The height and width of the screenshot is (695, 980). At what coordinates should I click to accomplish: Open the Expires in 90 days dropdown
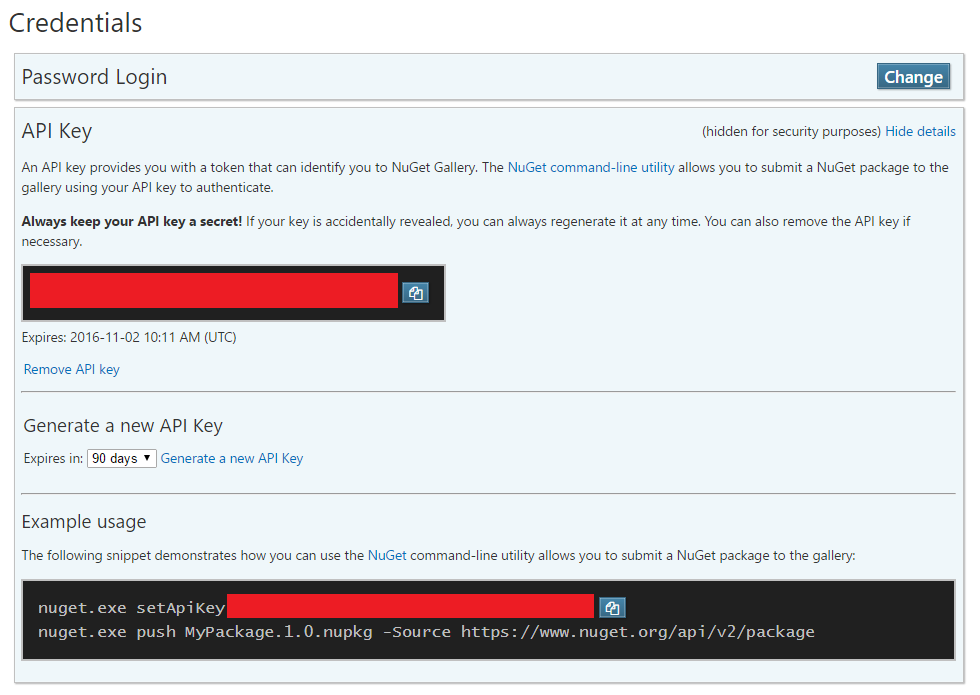pos(122,459)
